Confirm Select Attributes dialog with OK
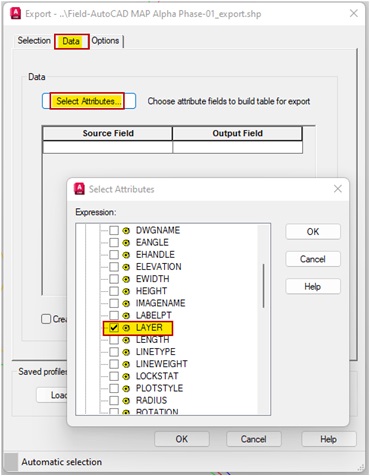 313,232
